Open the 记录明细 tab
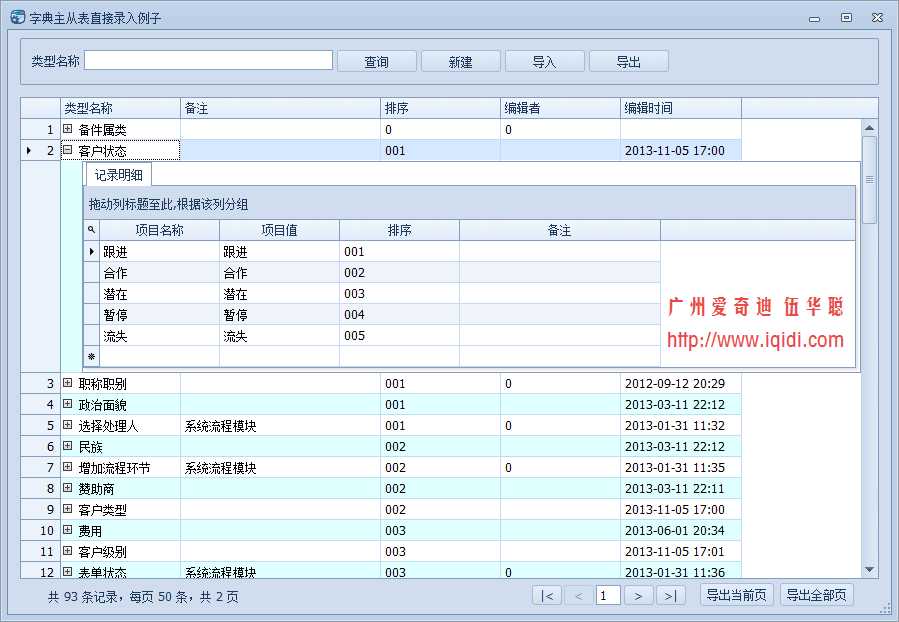 coord(118,175)
